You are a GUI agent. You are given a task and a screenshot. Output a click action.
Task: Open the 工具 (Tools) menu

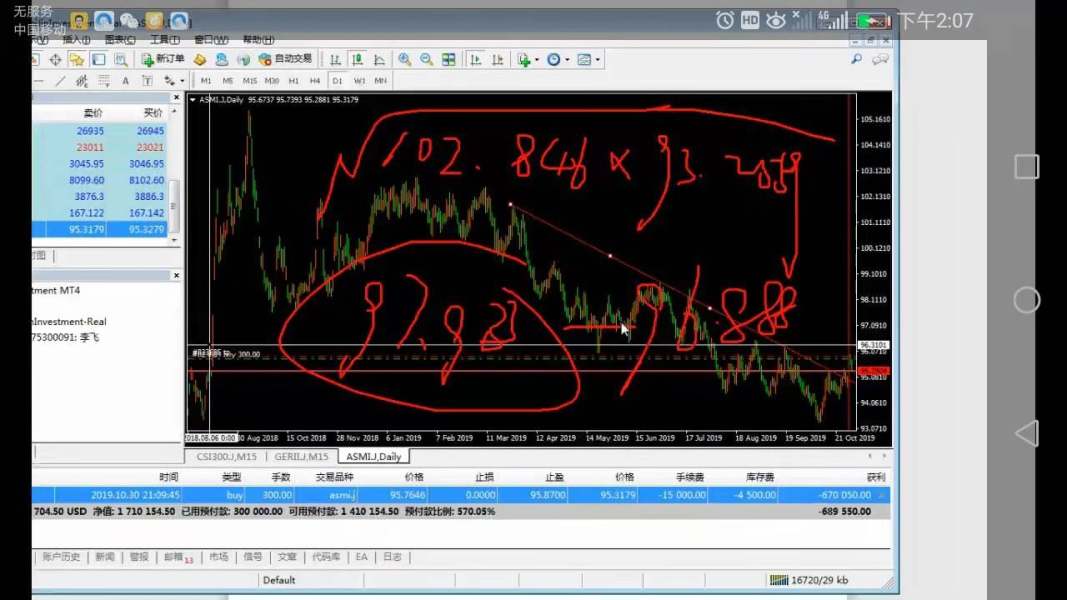coord(165,40)
